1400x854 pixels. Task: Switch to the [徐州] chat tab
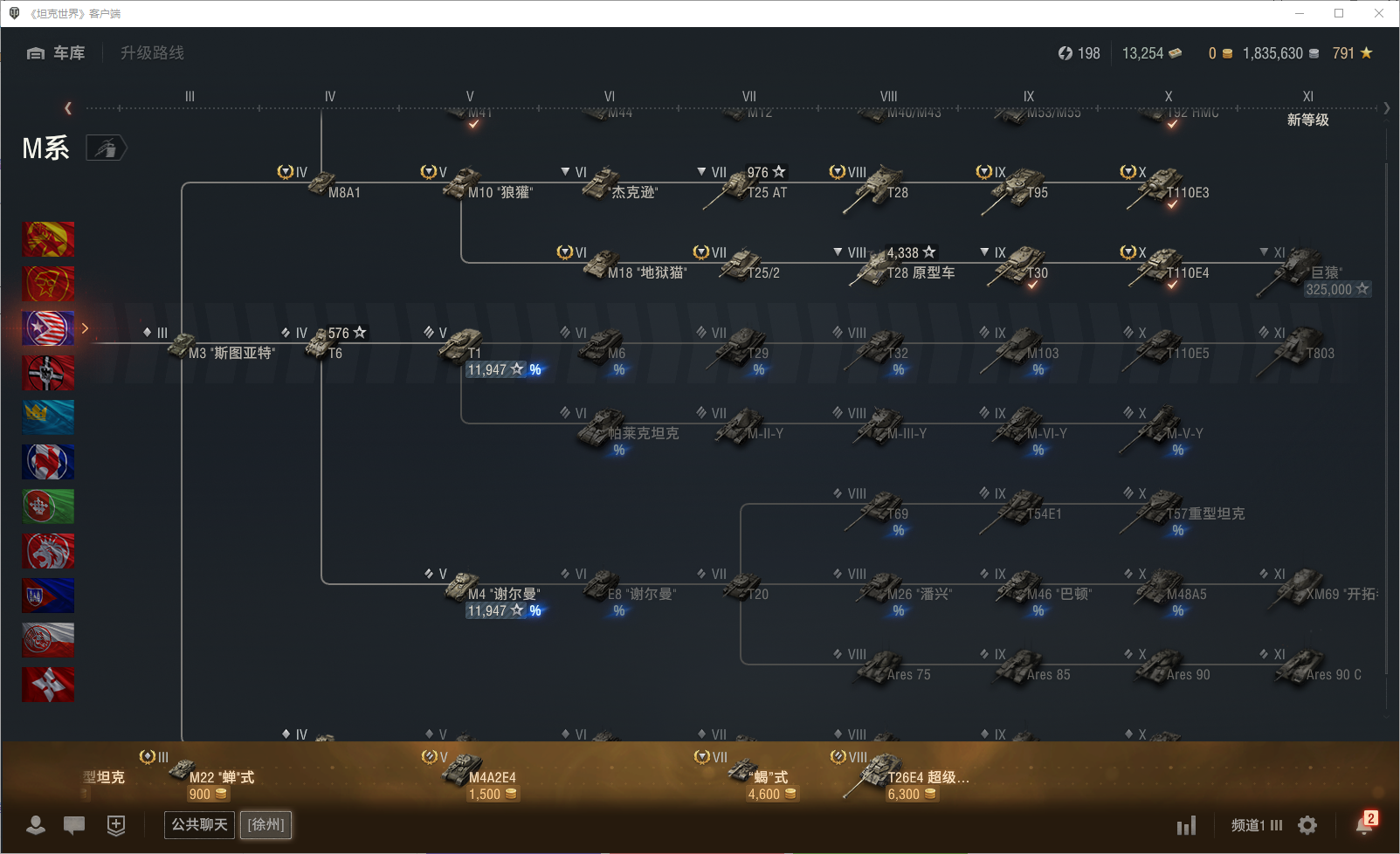coord(266,825)
